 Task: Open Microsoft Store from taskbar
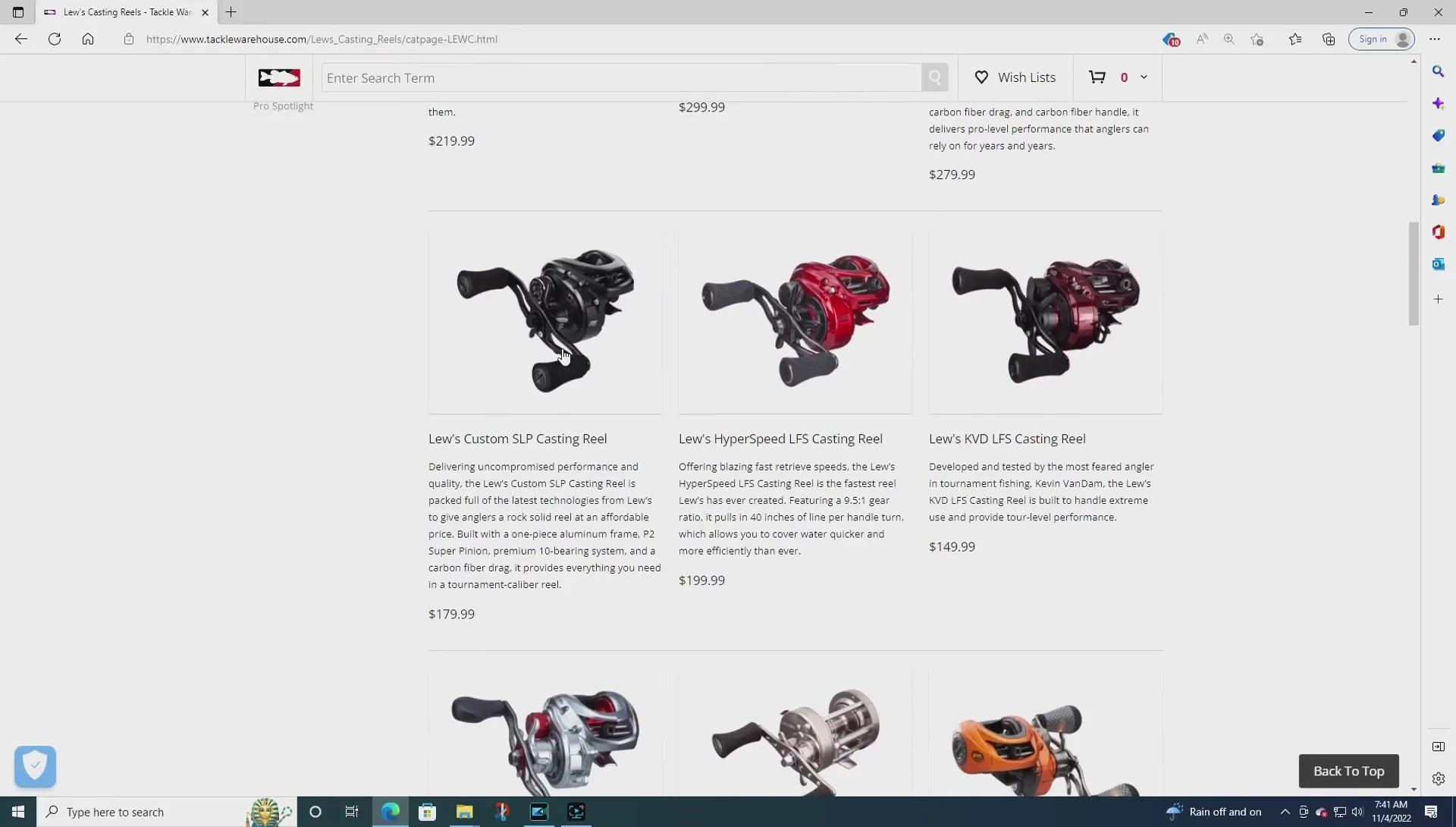pyautogui.click(x=427, y=812)
